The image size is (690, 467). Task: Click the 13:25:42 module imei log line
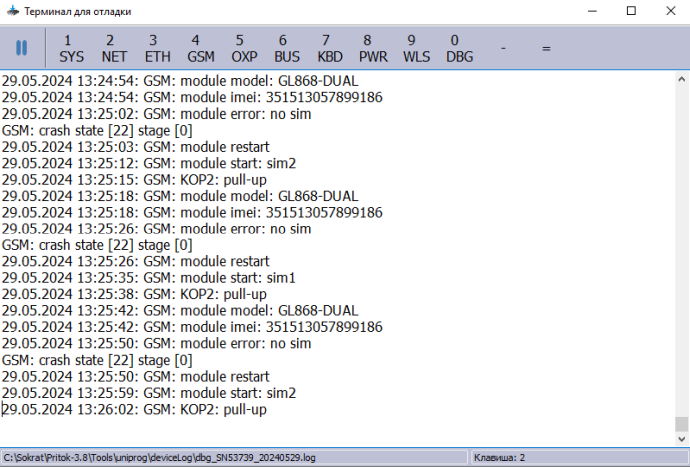192,327
